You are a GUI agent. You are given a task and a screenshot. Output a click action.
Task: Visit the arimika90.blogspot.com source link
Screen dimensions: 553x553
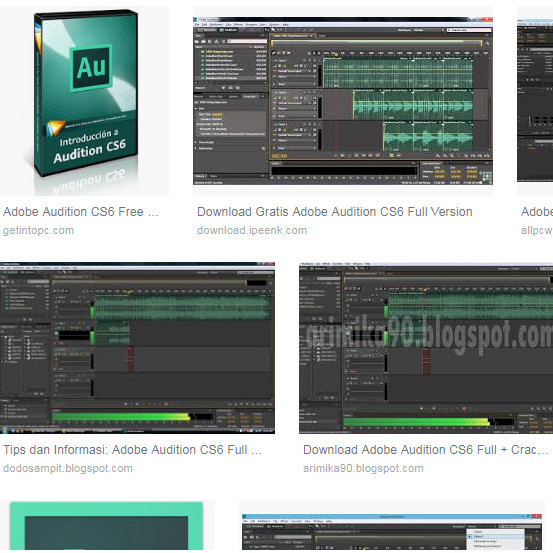click(363, 468)
